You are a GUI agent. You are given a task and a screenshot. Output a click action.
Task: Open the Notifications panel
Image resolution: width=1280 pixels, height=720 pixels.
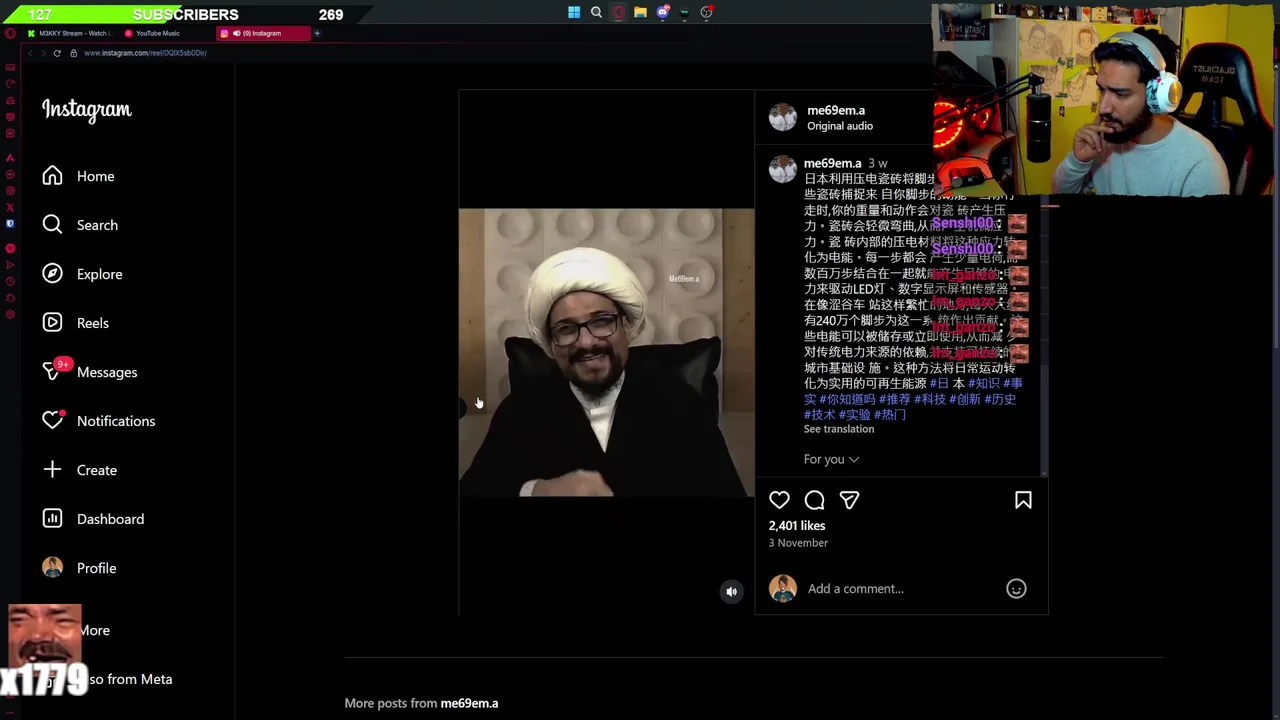pos(98,421)
